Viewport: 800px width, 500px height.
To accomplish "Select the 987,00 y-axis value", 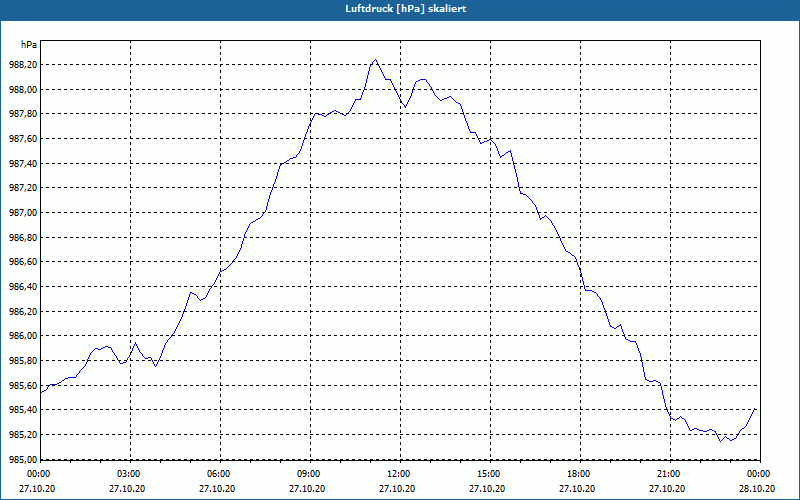I will [23, 213].
